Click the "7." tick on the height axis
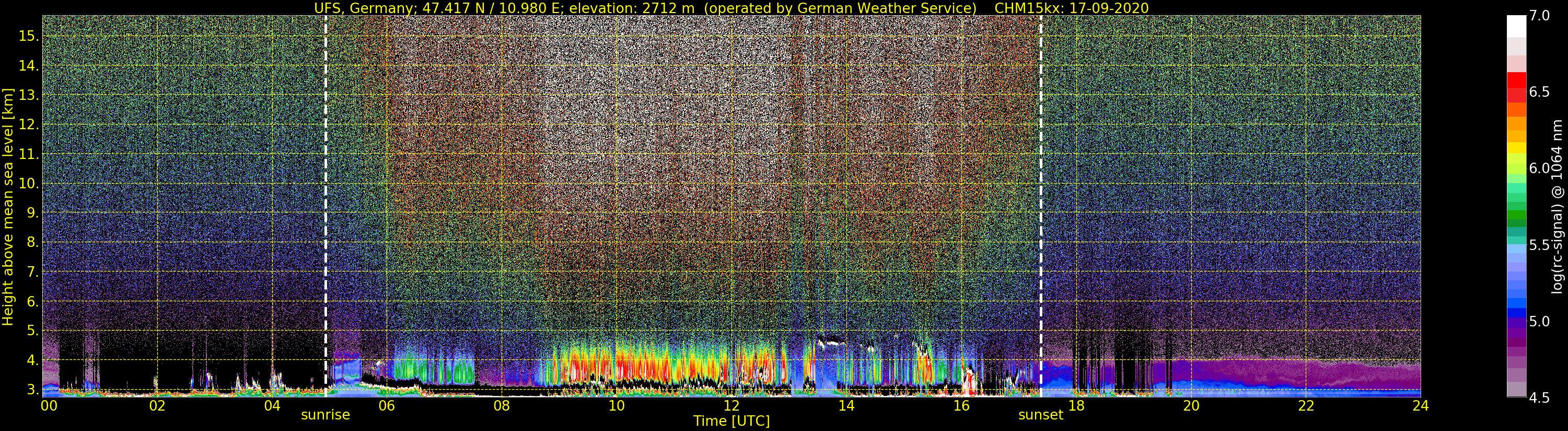This screenshot has height=431, width=1568. [32, 272]
